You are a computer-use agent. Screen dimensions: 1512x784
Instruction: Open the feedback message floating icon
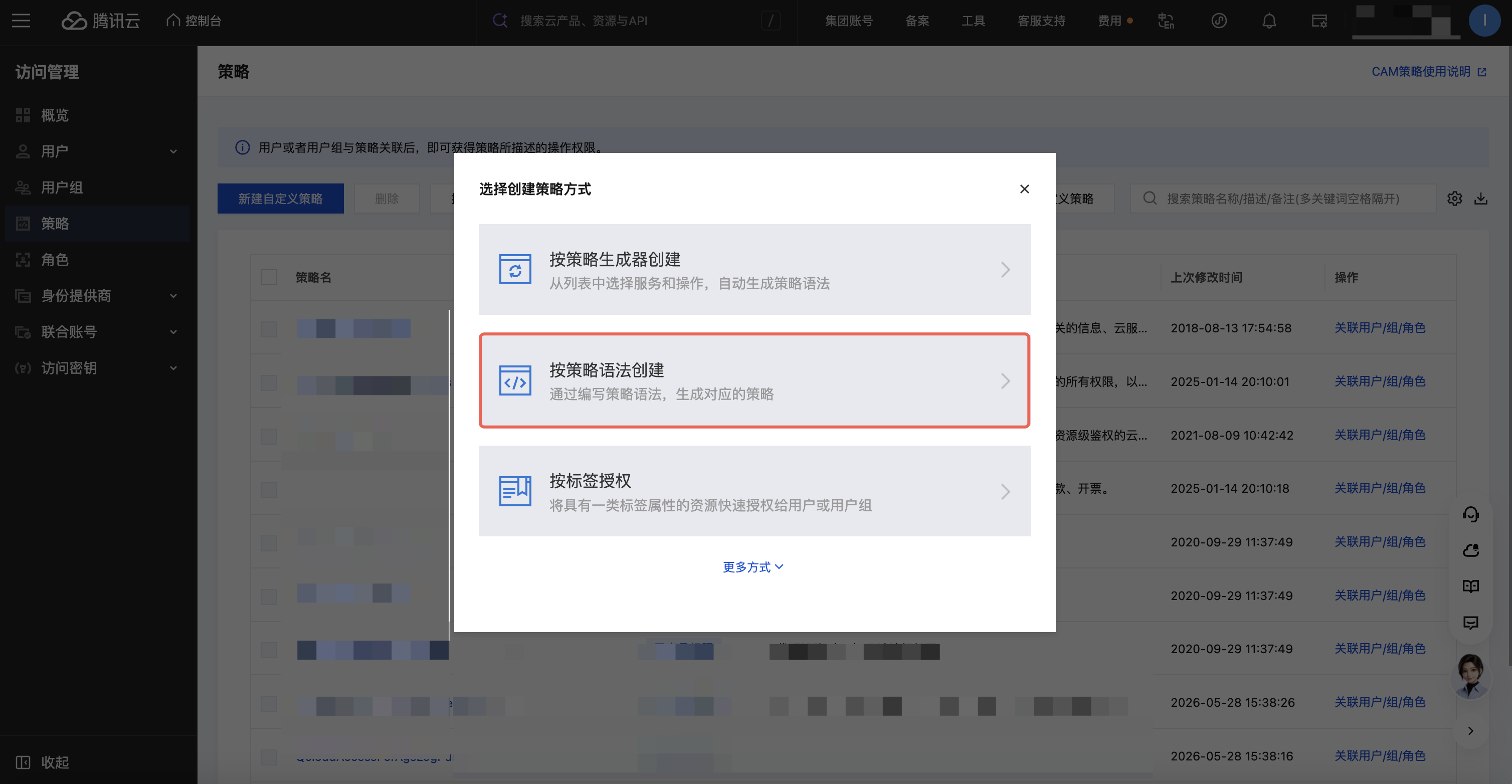pos(1470,623)
